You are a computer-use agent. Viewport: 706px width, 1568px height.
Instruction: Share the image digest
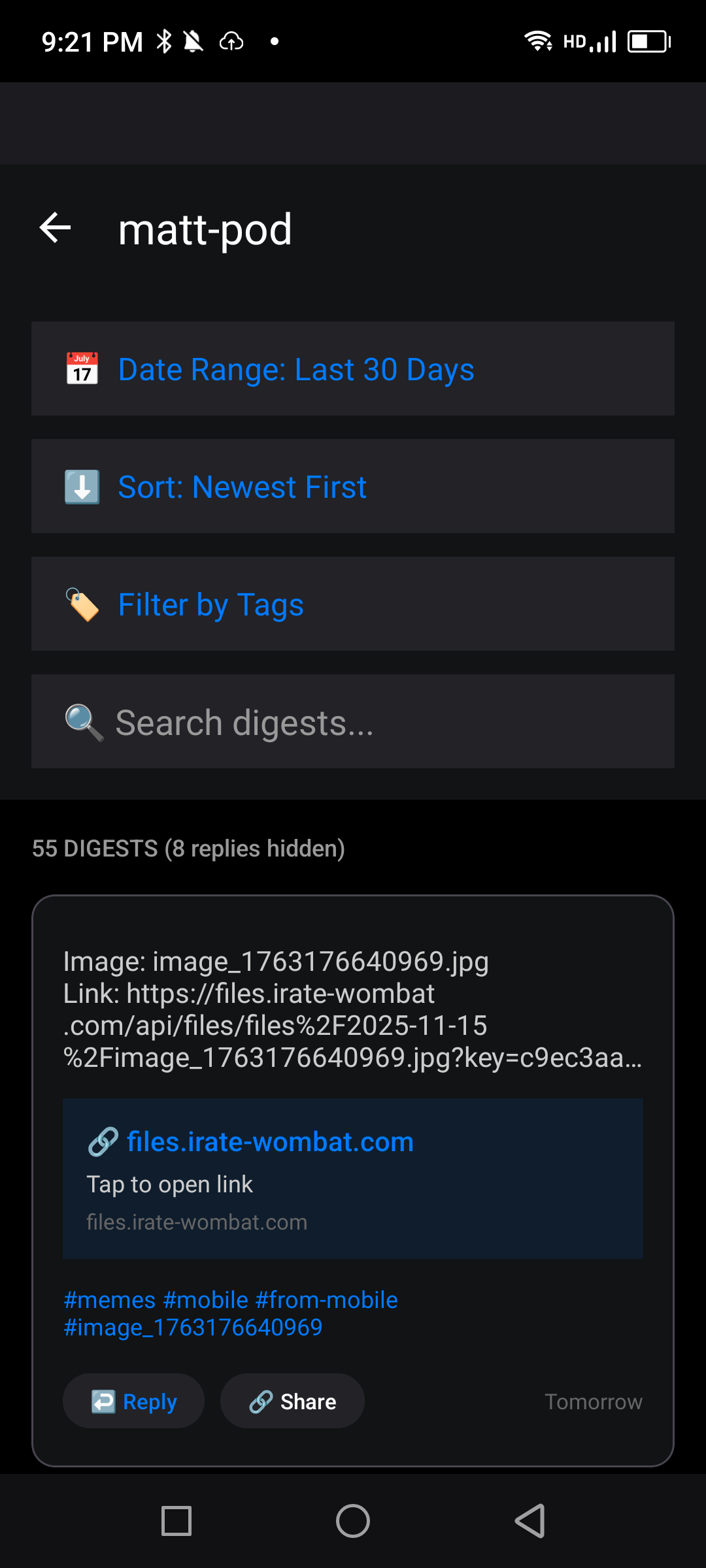pos(292,1401)
